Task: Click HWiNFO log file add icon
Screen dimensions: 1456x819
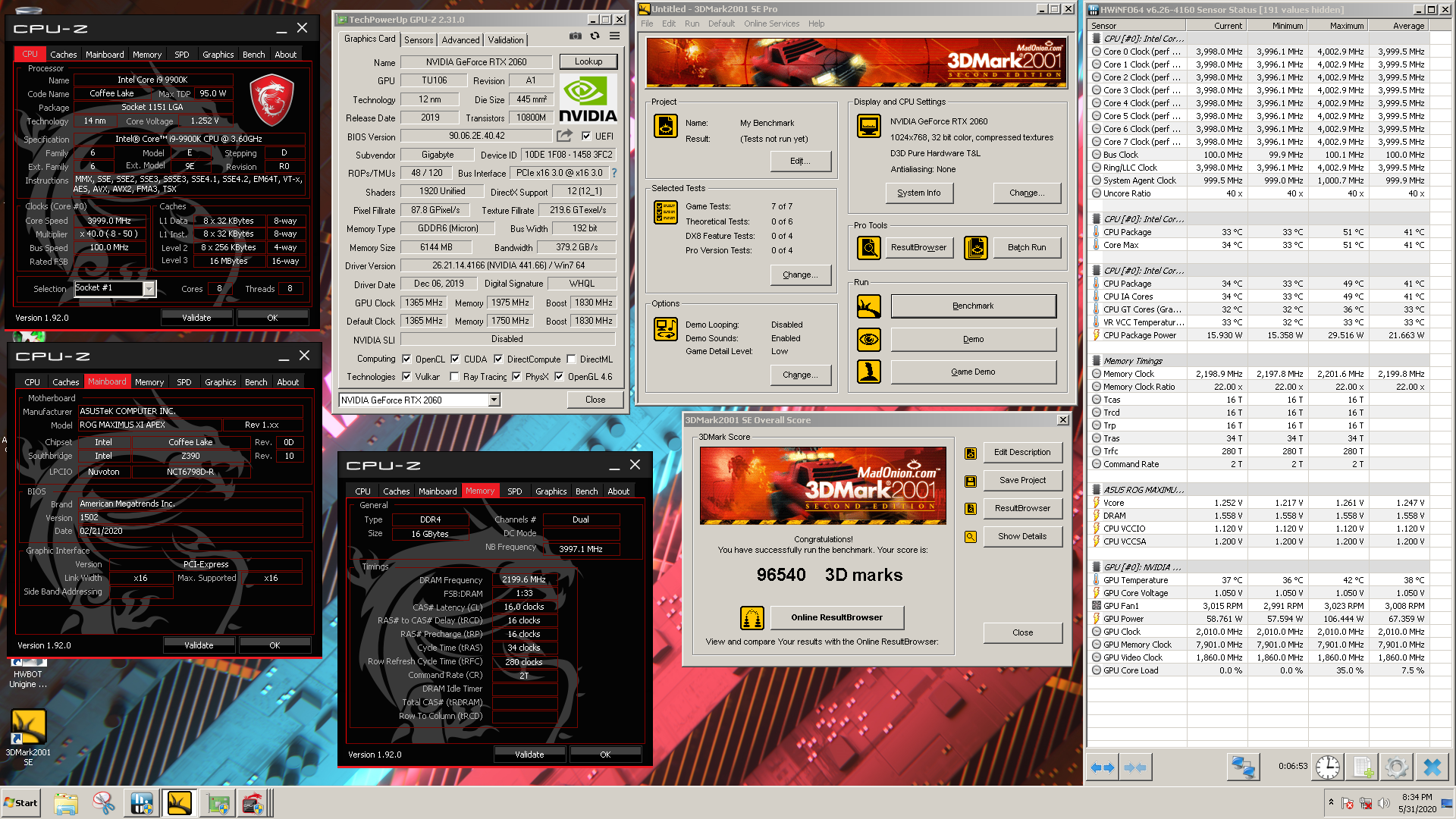Action: click(1363, 767)
